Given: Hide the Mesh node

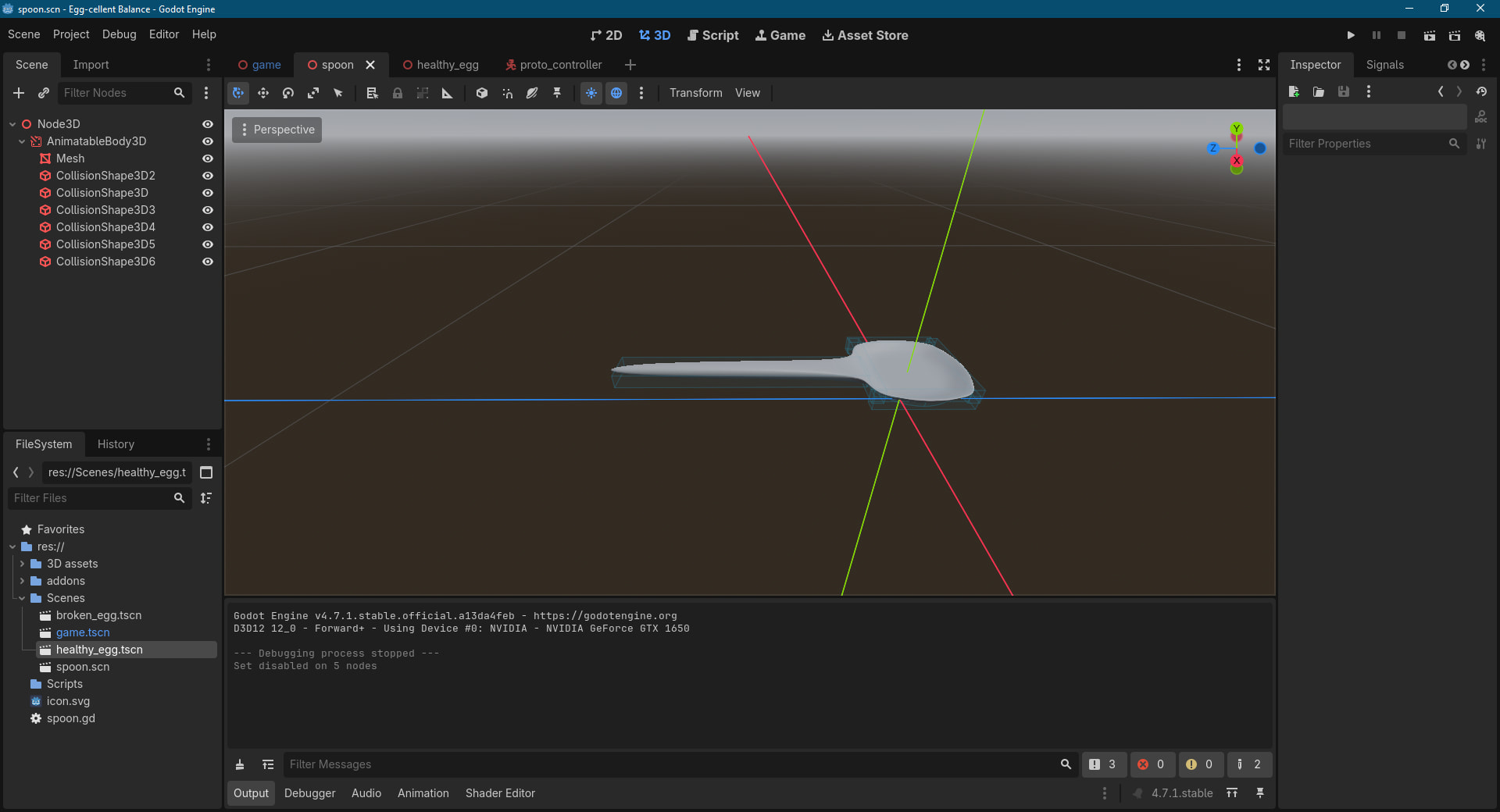Looking at the screenshot, I should pos(208,158).
